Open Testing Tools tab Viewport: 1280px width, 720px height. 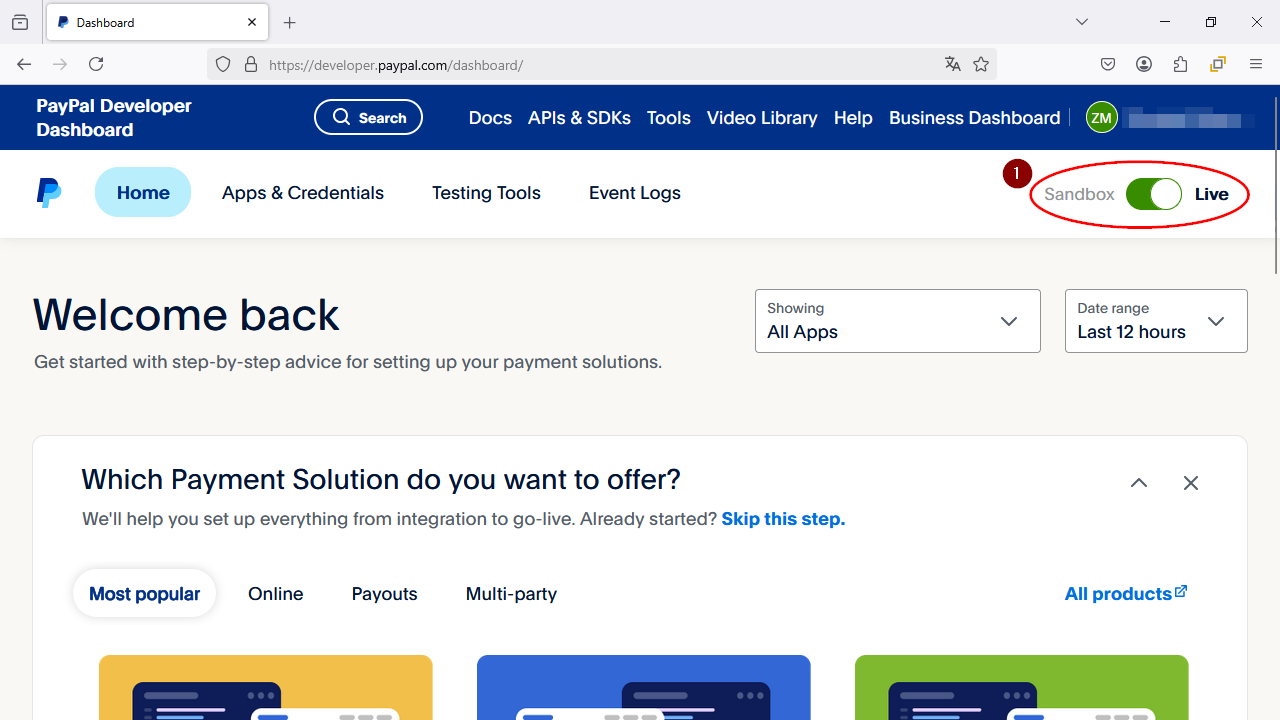(486, 193)
